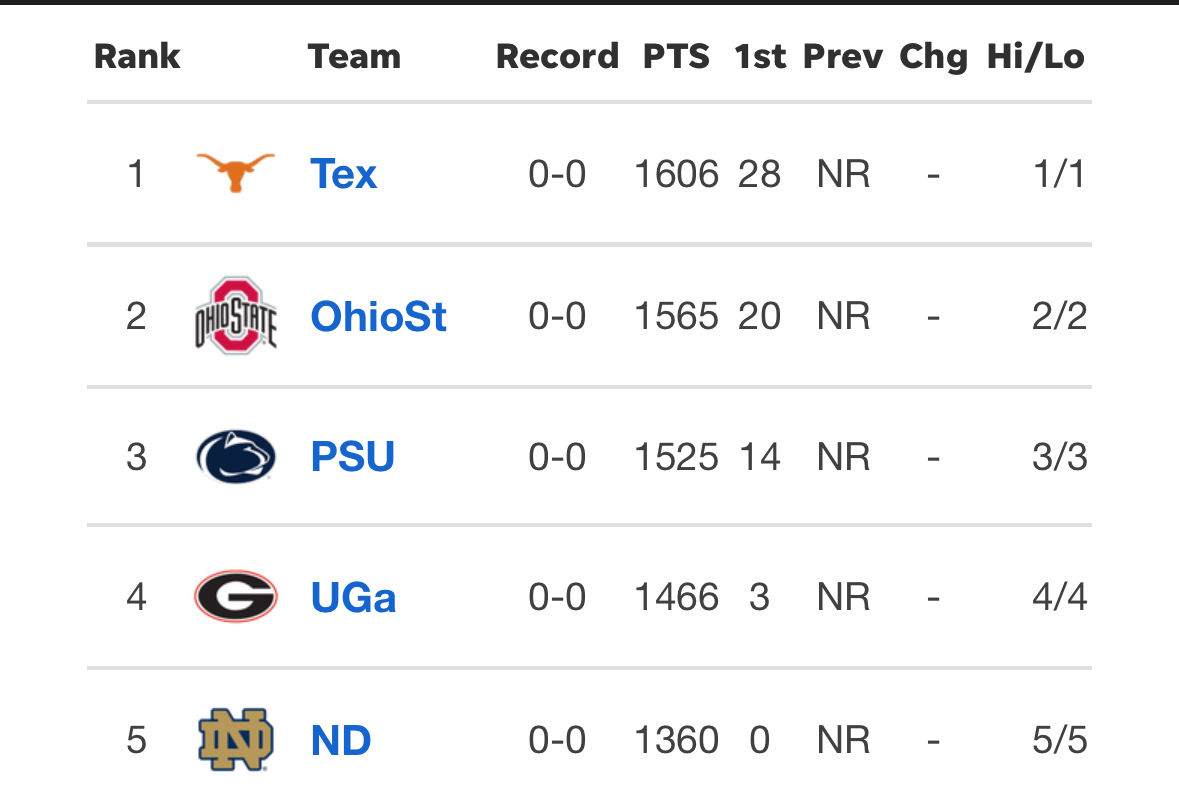Click the Team column header
Viewport: 1179px width, 805px height.
point(354,56)
